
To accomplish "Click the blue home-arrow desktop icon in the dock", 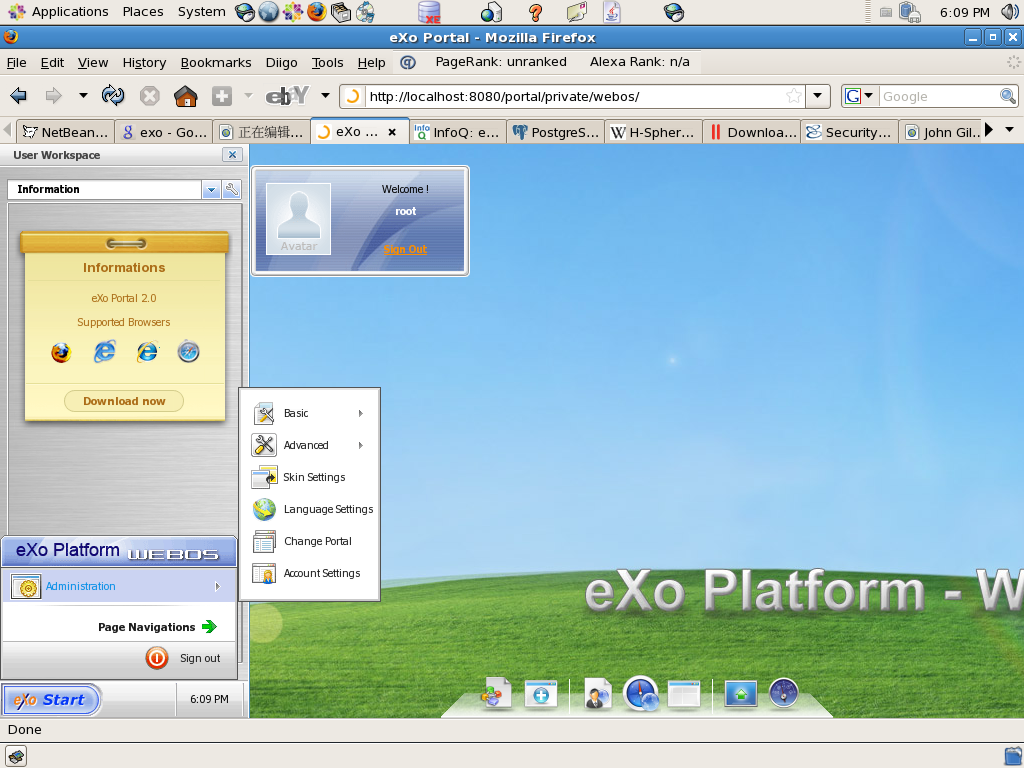I will coord(740,693).
